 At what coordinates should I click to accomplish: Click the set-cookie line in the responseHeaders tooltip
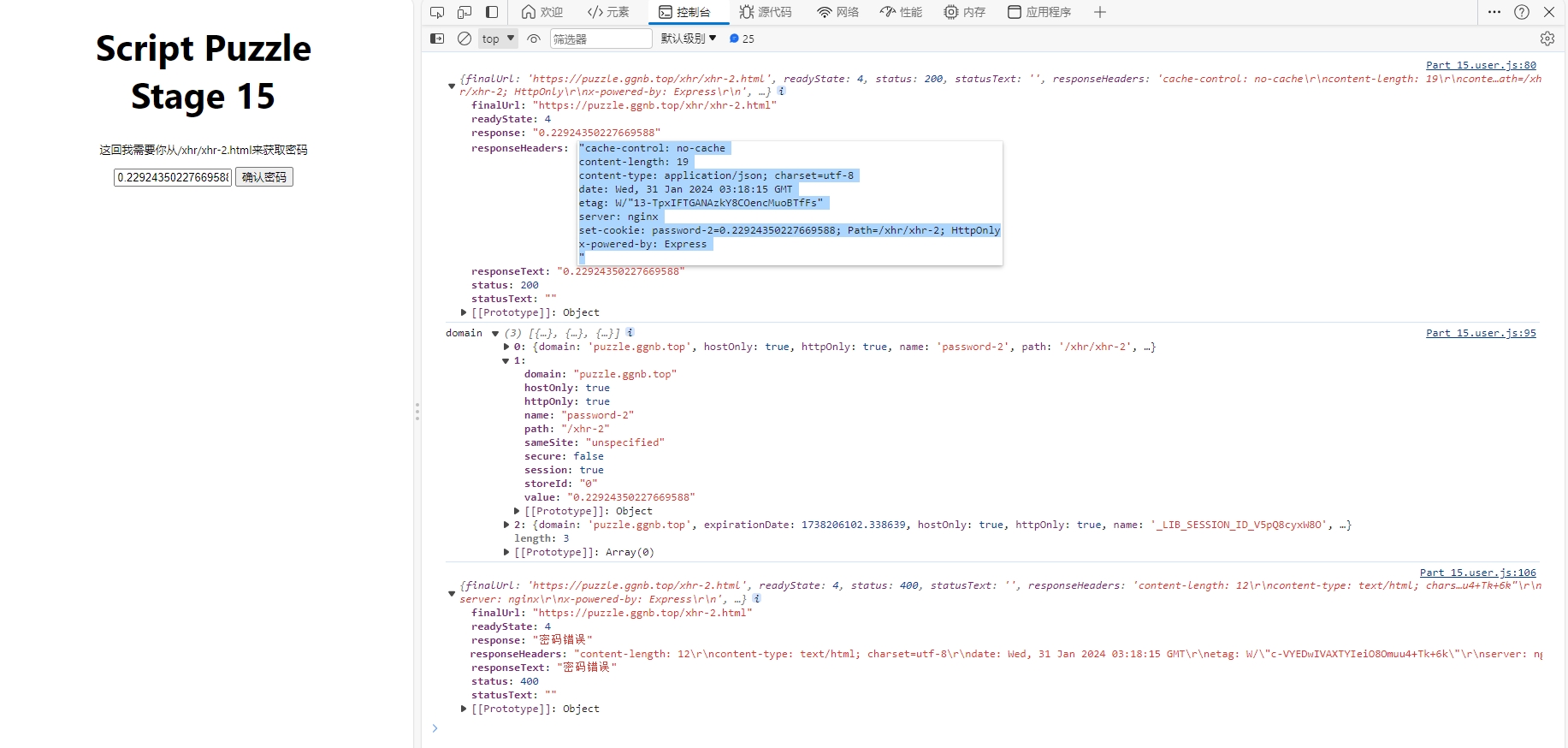(x=790, y=230)
